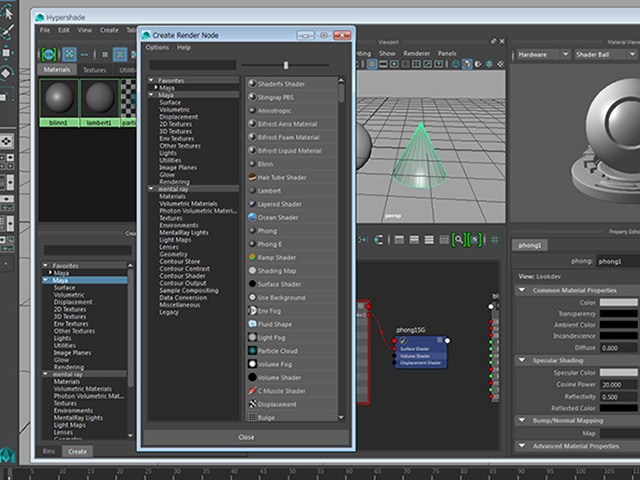Create a Phong E material
The image size is (640, 480).
pyautogui.click(x=291, y=244)
